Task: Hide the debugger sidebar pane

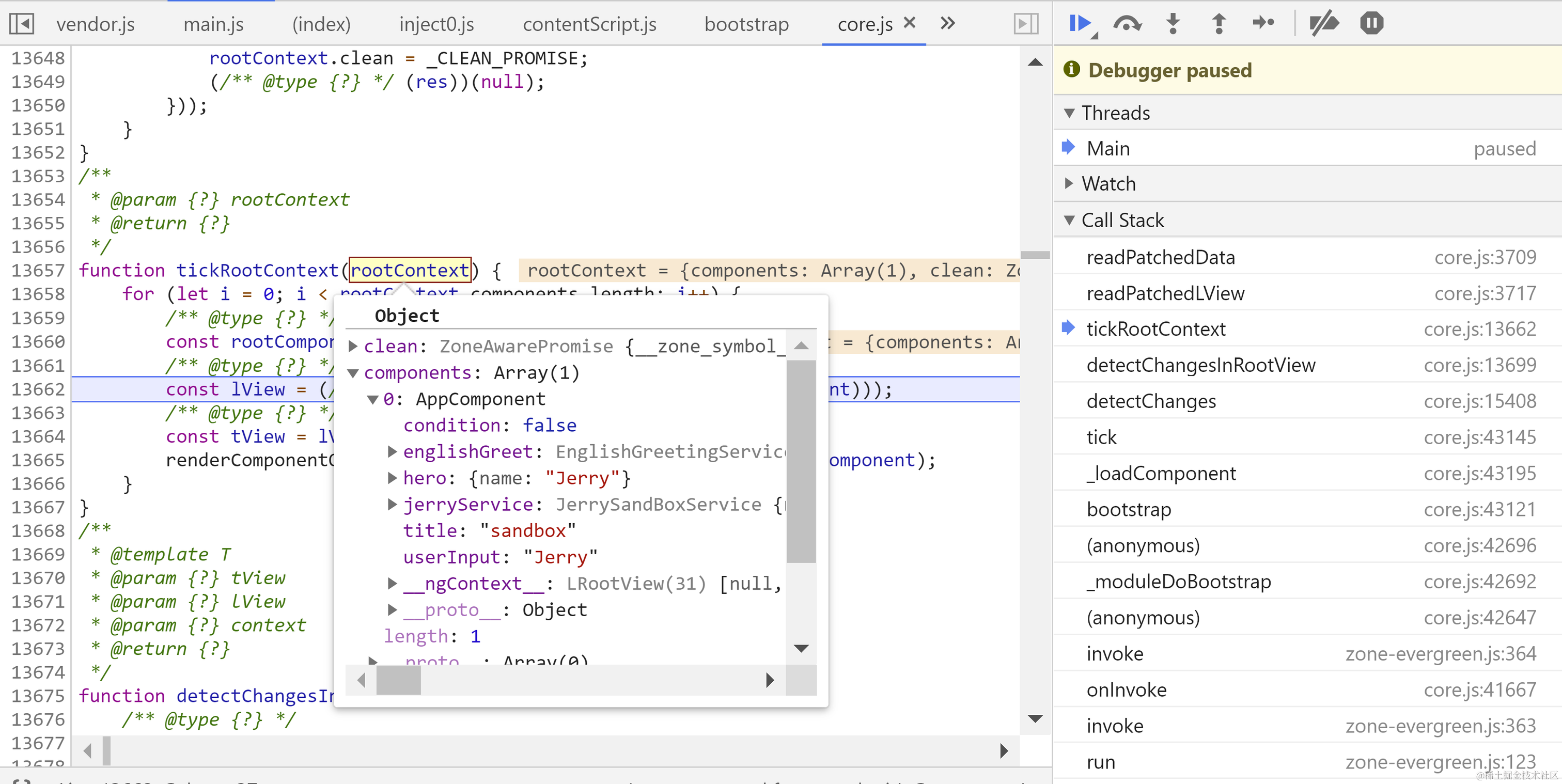Action: [x=1025, y=24]
